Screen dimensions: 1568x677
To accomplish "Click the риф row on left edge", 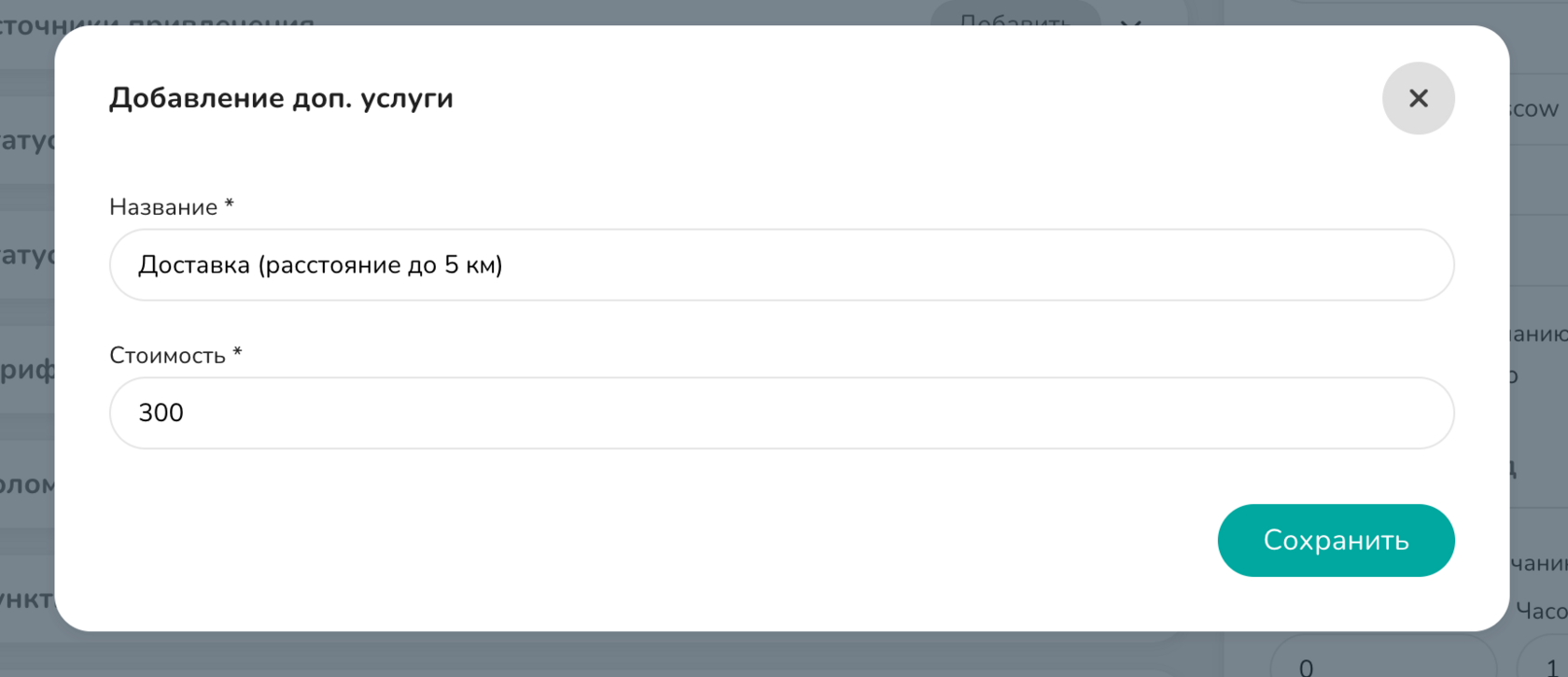I will [x=27, y=370].
